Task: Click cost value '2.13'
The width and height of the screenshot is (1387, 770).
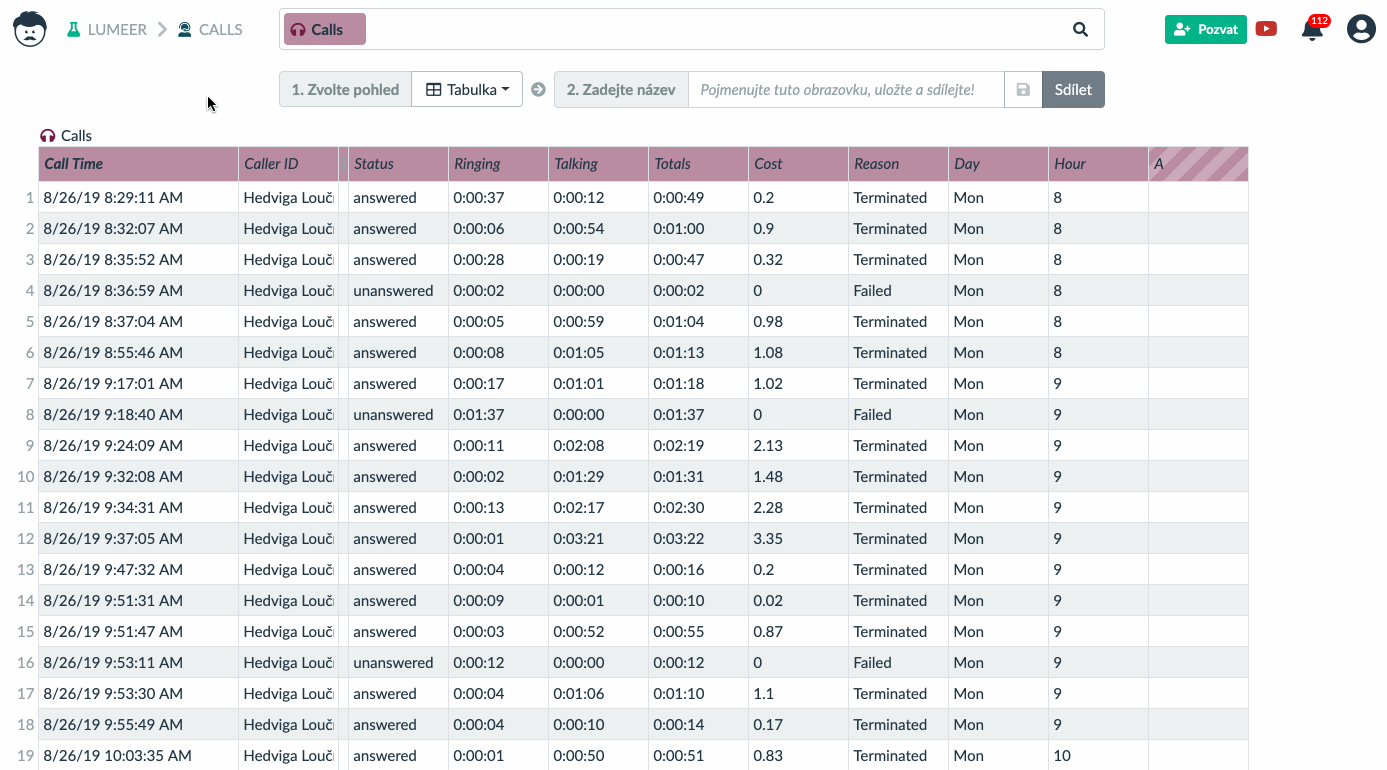Action: click(798, 446)
